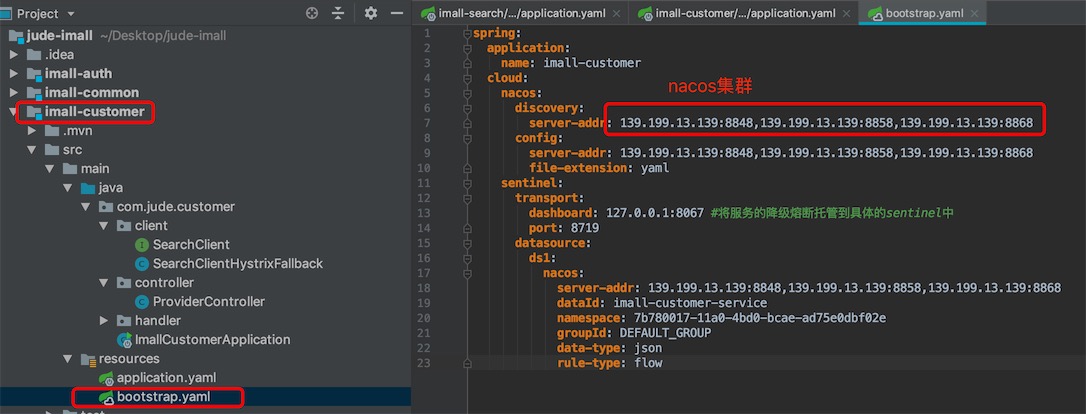Viewport: 1086px width, 414px height.
Task: Collapse the com.jude.customer package
Action: click(x=86, y=207)
